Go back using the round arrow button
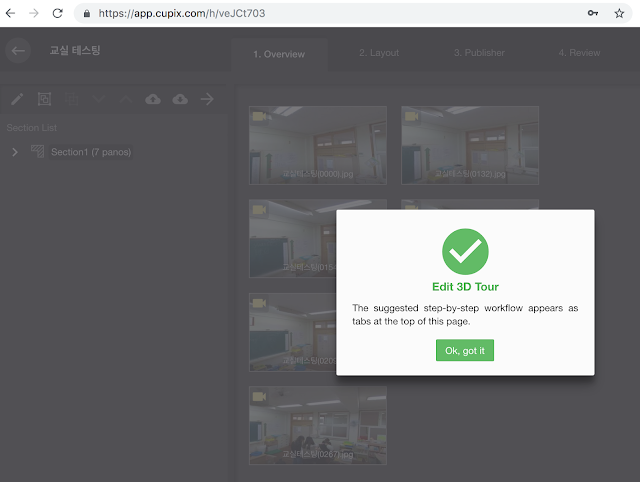The width and height of the screenshot is (640, 482). tap(18, 51)
